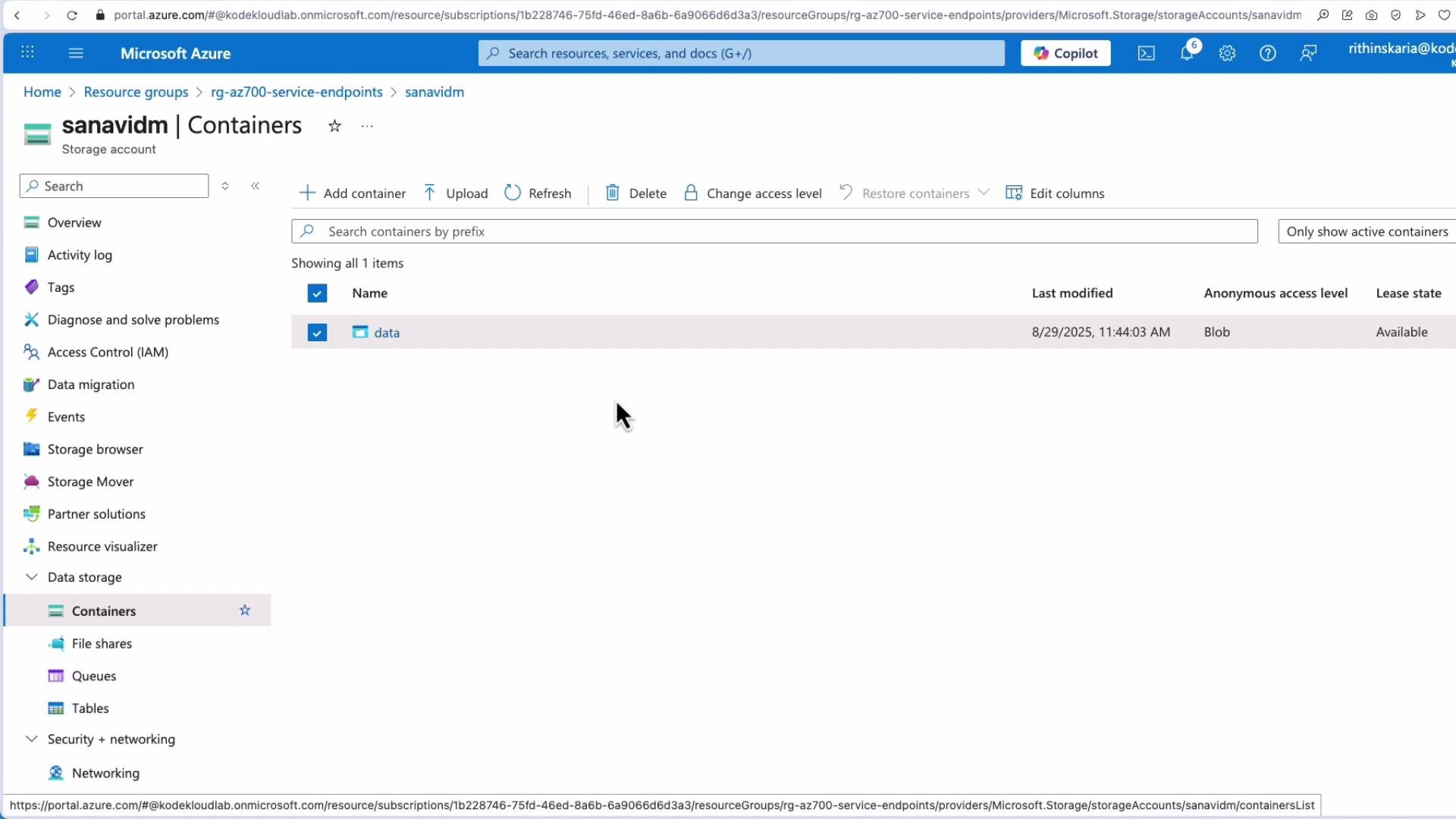Collapse Security + networking section
This screenshot has width=1456, height=819.
[x=31, y=739]
